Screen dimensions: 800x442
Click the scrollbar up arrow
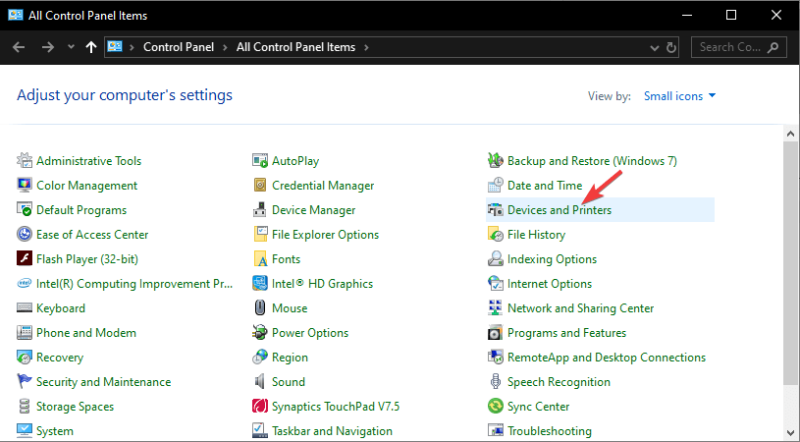pos(791,134)
